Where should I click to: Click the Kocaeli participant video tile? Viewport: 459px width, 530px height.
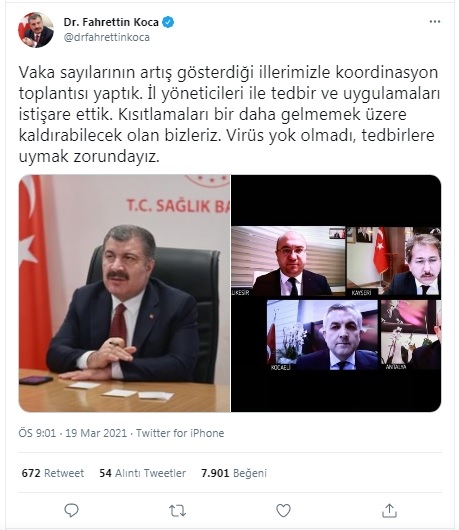tap(322, 335)
